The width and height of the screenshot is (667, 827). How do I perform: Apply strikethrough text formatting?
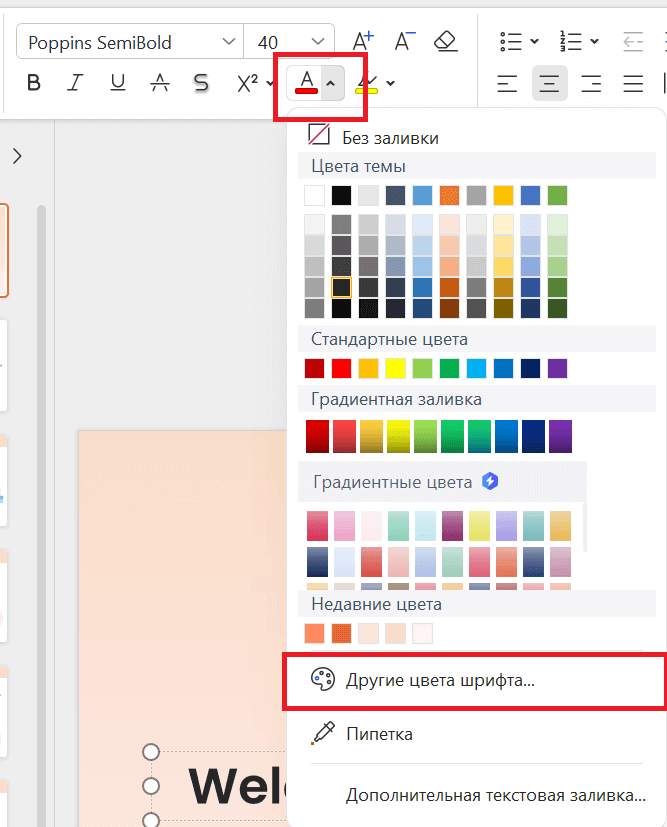(159, 83)
